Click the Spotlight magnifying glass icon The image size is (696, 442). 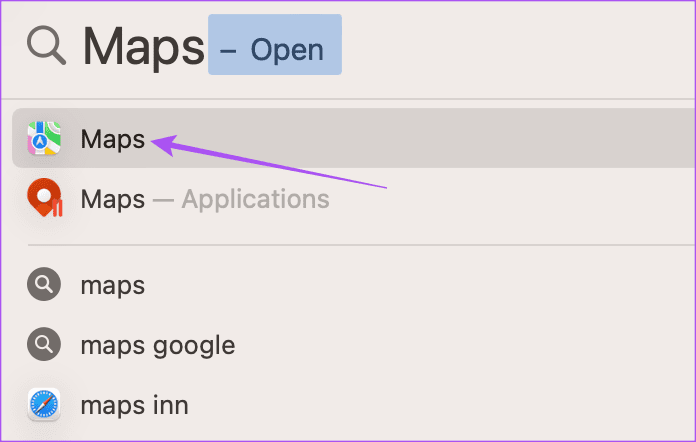[x=46, y=46]
